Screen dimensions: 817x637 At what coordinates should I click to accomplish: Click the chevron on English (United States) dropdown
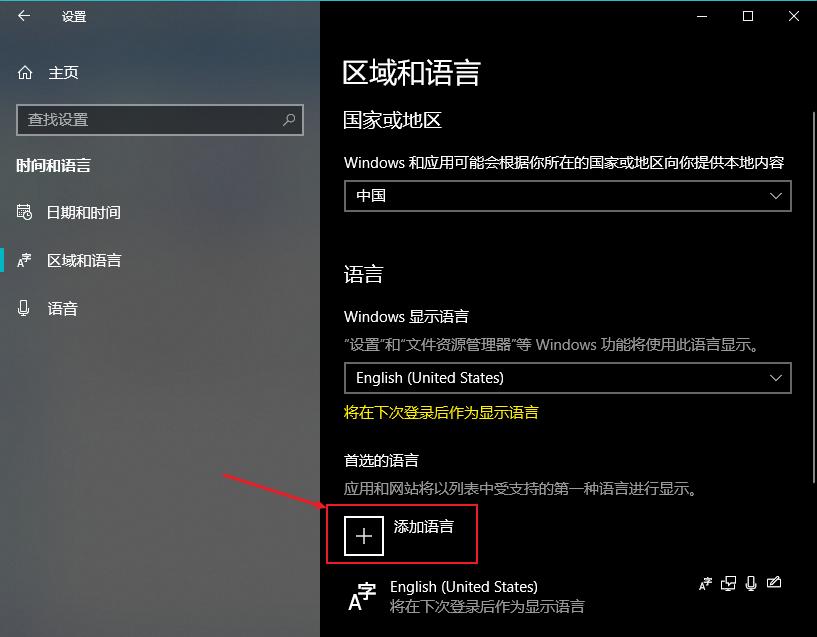click(x=776, y=378)
